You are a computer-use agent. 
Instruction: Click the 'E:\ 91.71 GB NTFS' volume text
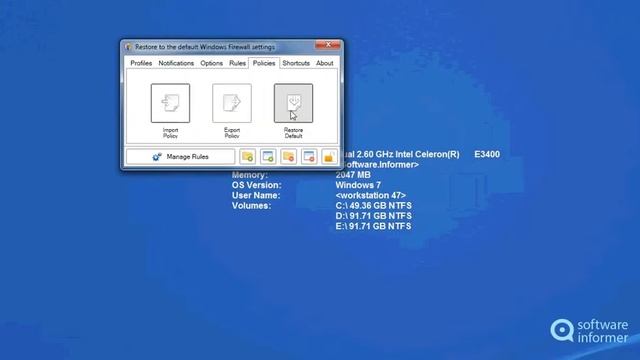[x=373, y=226]
